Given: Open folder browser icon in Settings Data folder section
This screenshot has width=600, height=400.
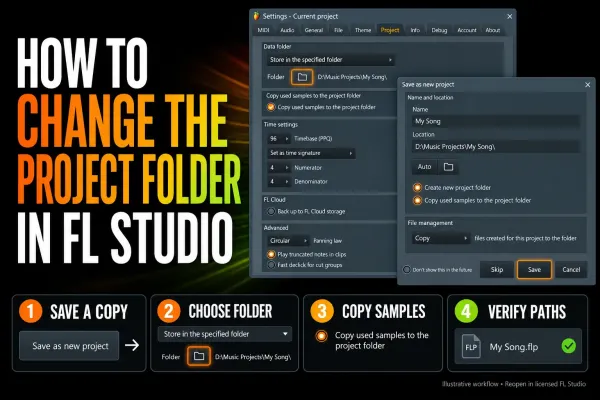Looking at the screenshot, I should [302, 77].
